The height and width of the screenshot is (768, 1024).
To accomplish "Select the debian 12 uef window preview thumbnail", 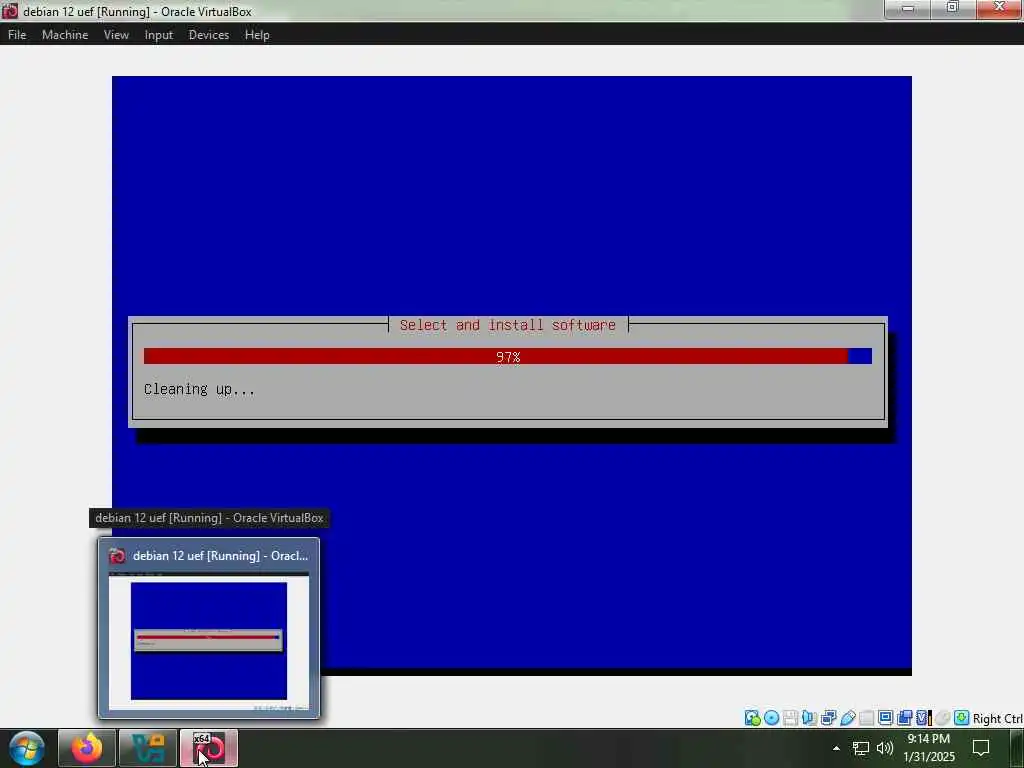I will pos(208,641).
